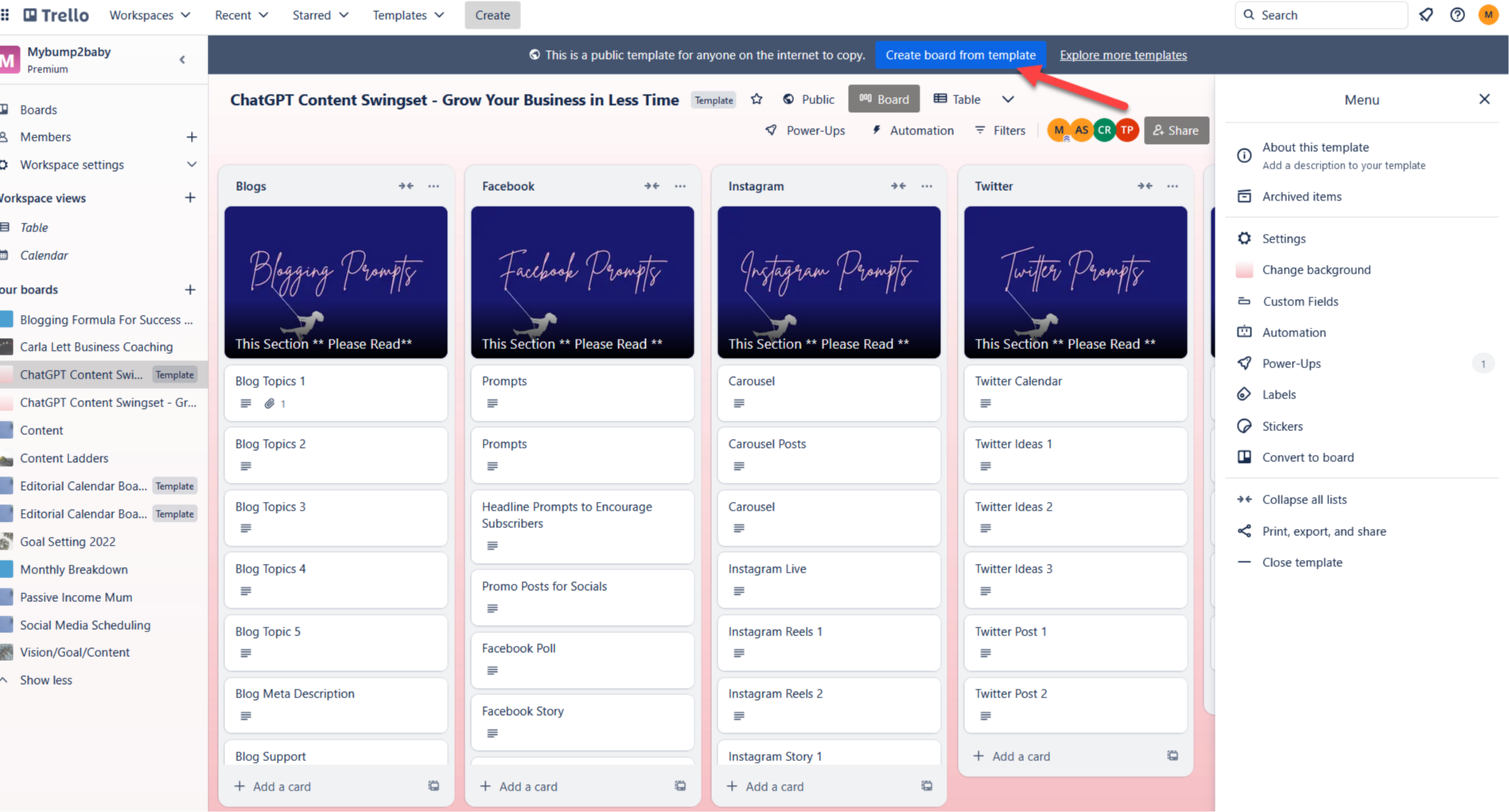Open the Recent dropdown

[x=242, y=15]
